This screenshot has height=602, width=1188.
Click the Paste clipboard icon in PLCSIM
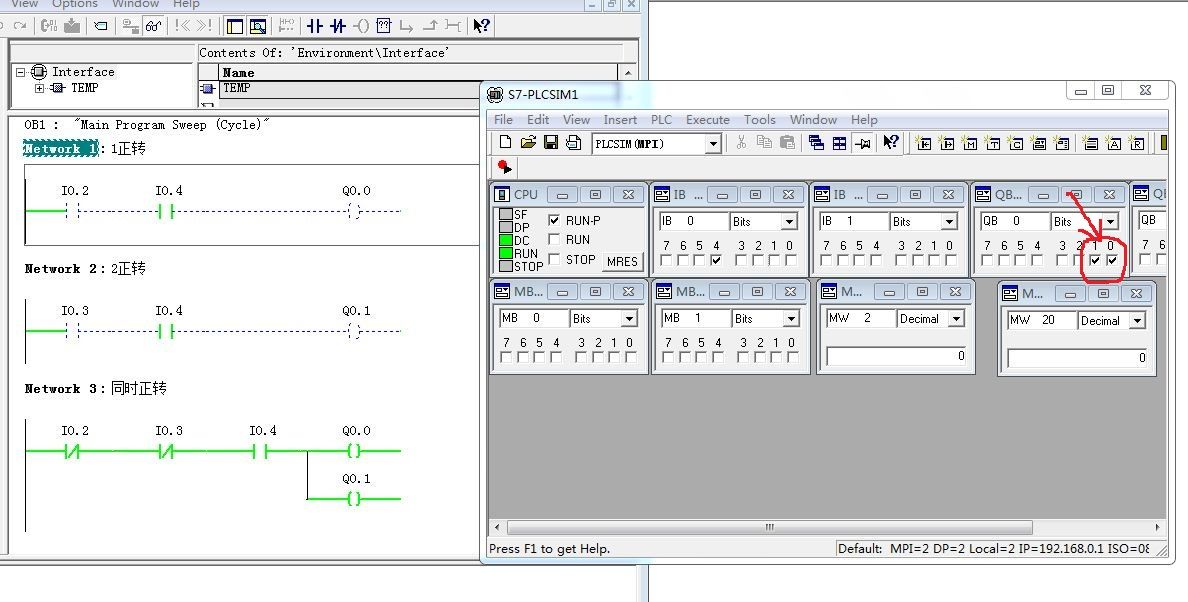click(787, 142)
